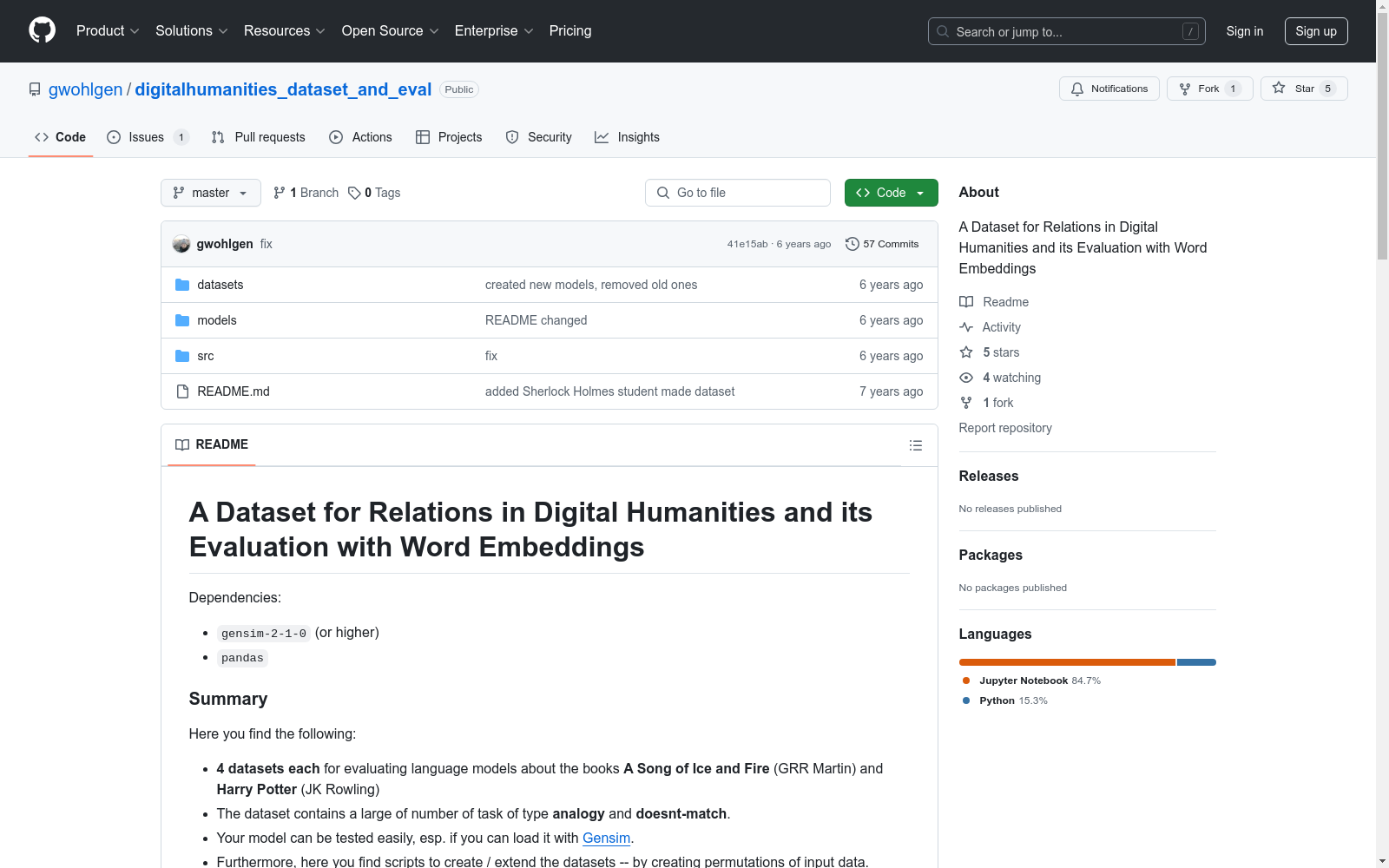1389x868 pixels.
Task: Expand the Enterprise menu
Action: pos(494,31)
